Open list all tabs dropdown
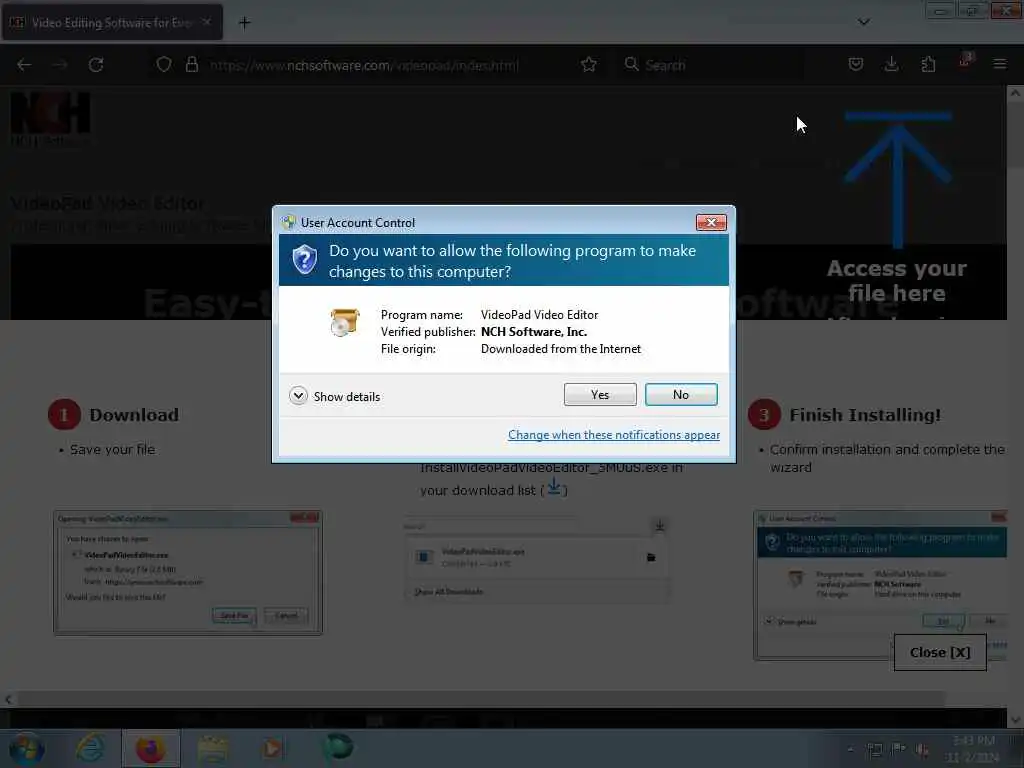The image size is (1024, 768). [x=863, y=22]
